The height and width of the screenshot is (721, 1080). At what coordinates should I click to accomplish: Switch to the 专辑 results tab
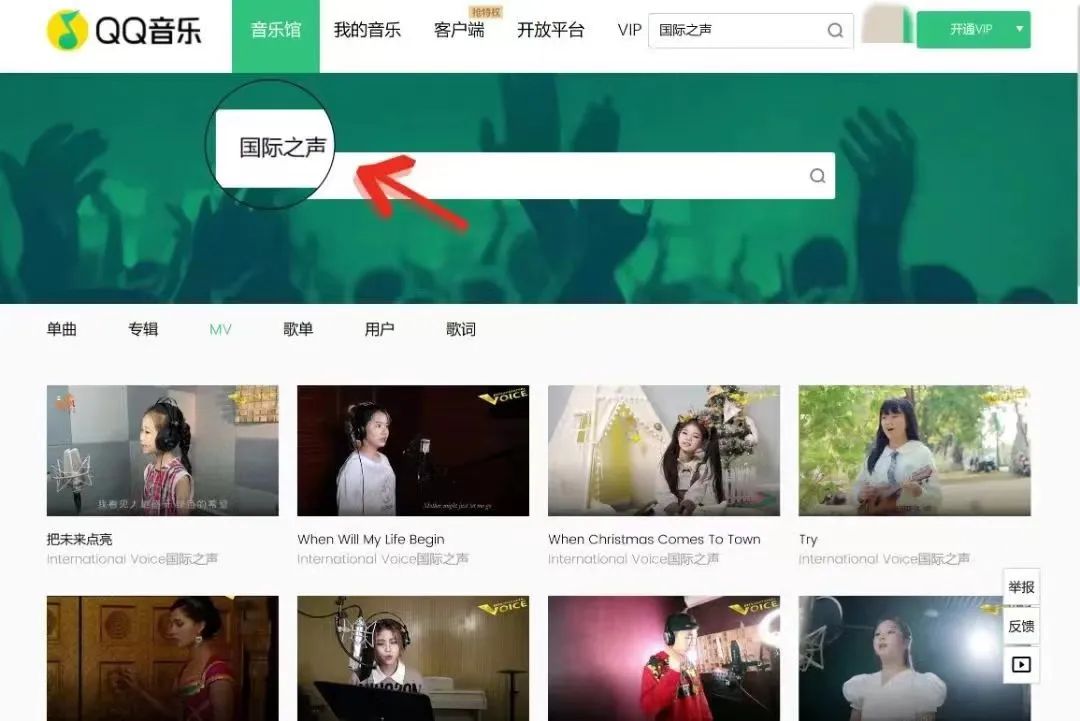tap(143, 329)
